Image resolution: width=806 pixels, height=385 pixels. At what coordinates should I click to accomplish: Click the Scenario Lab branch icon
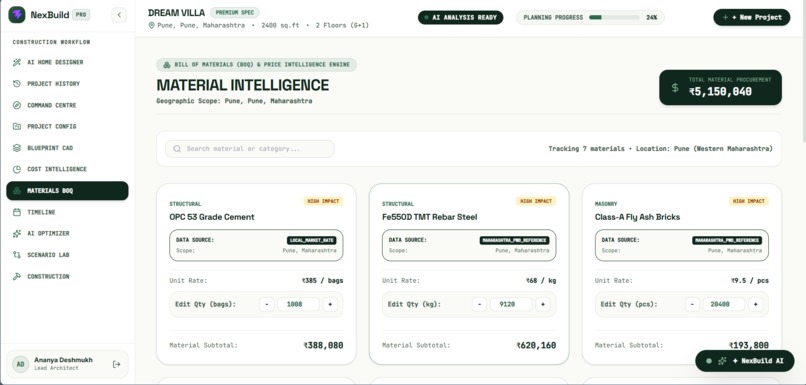tap(17, 255)
